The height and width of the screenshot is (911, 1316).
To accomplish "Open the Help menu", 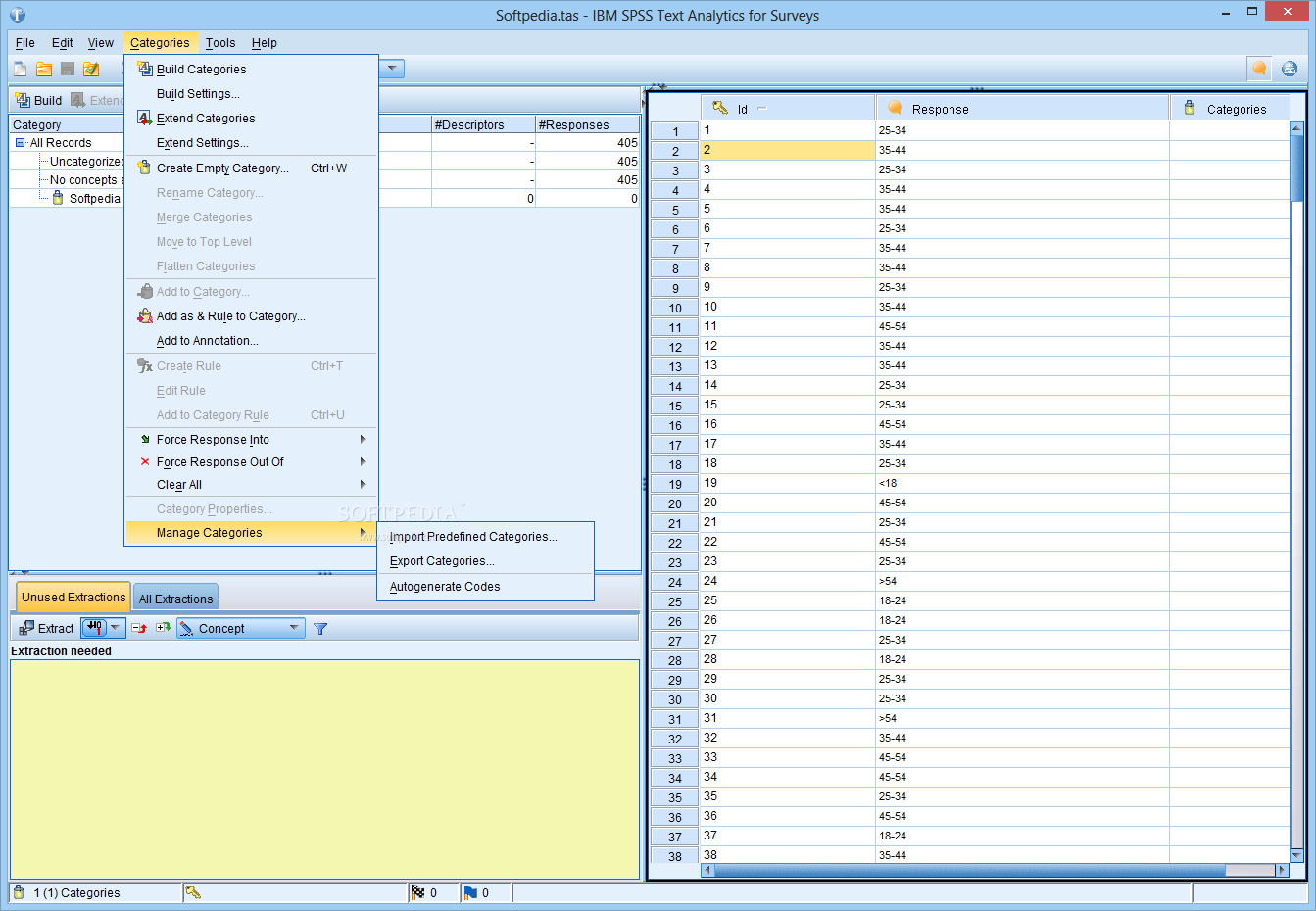I will click(265, 43).
